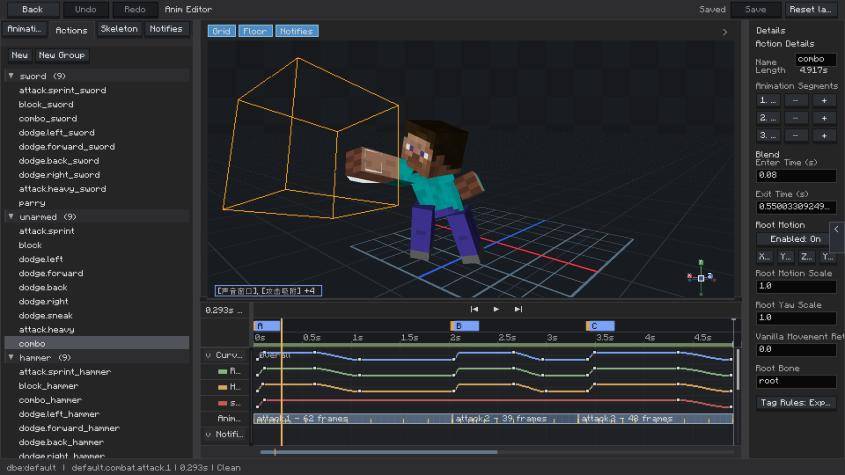
Task: Collapse the Curves track section
Action: (208, 355)
